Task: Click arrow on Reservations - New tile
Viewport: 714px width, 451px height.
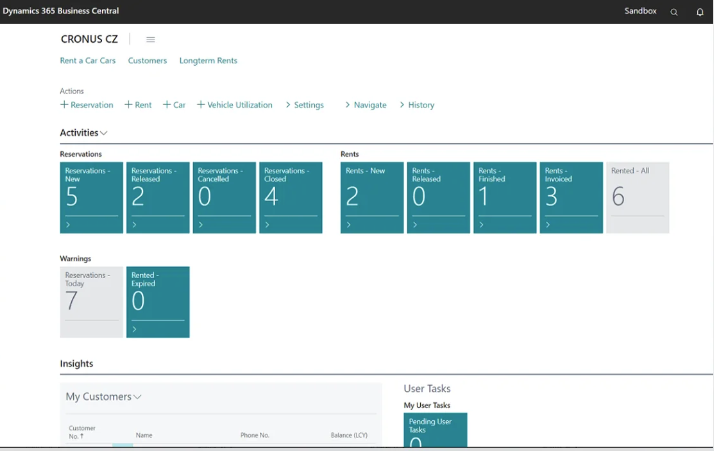Action: [68, 225]
